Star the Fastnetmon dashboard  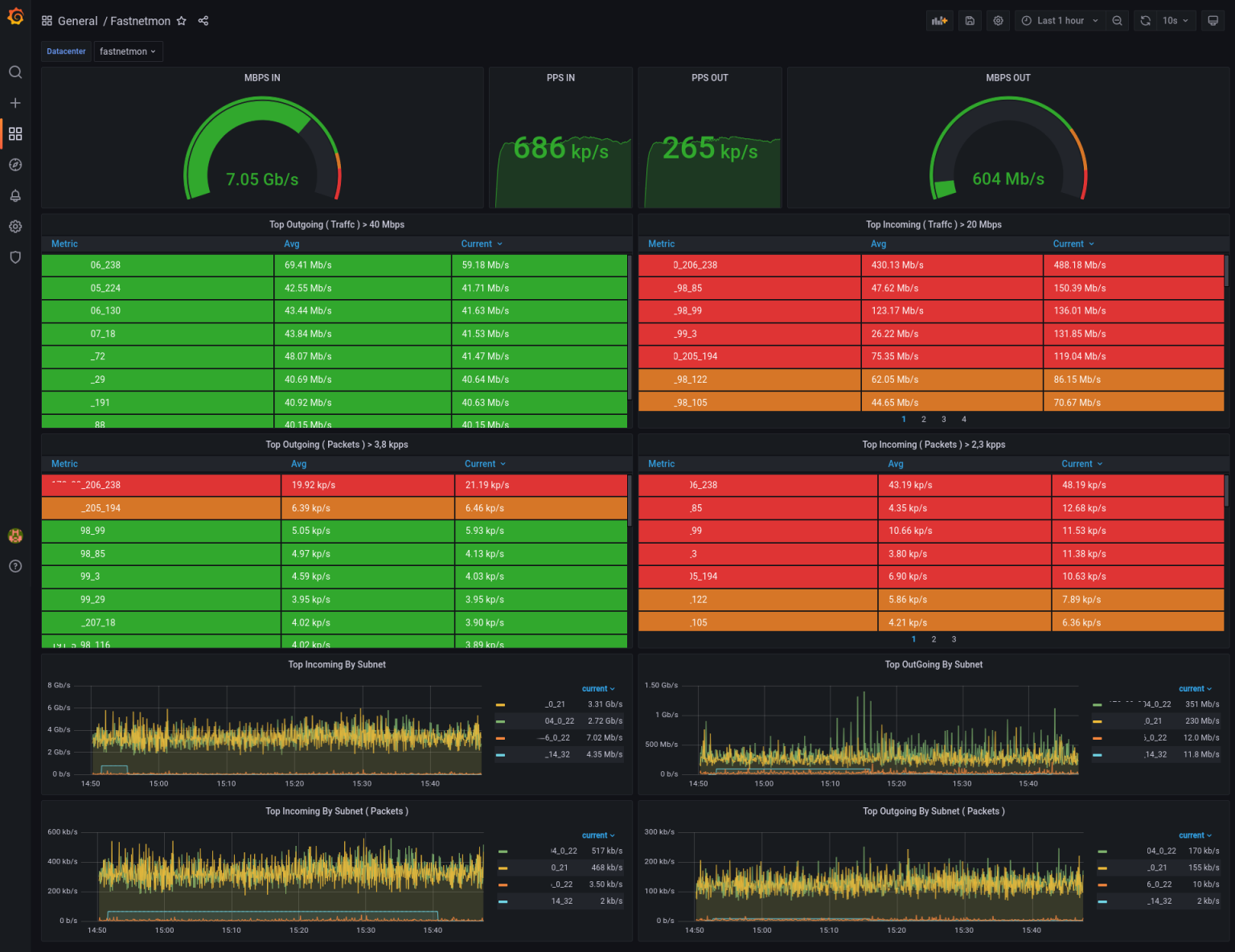pyautogui.click(x=182, y=21)
